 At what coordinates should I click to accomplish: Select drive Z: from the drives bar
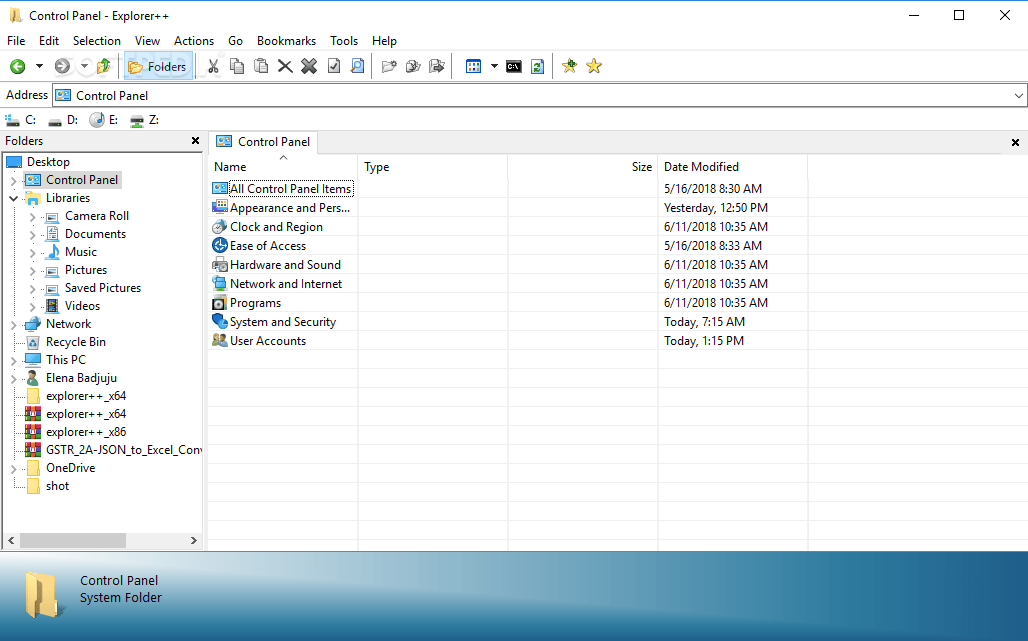coord(148,119)
